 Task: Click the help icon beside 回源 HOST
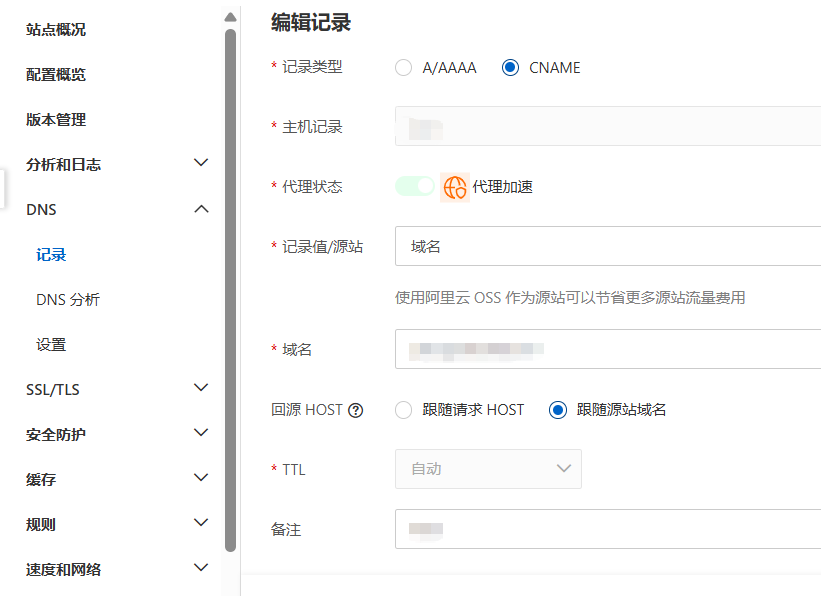coord(355,410)
